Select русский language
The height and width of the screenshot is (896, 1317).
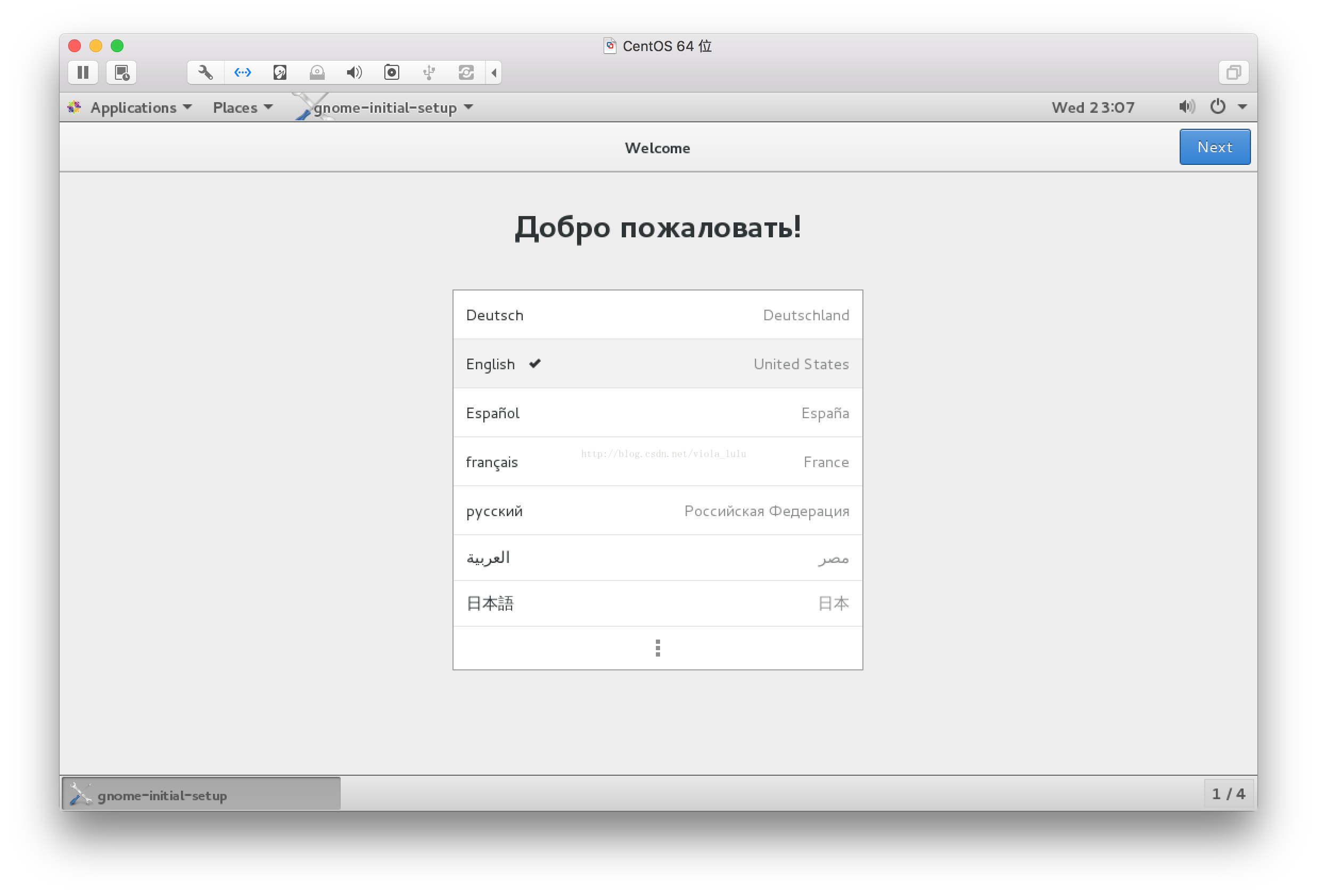[657, 511]
